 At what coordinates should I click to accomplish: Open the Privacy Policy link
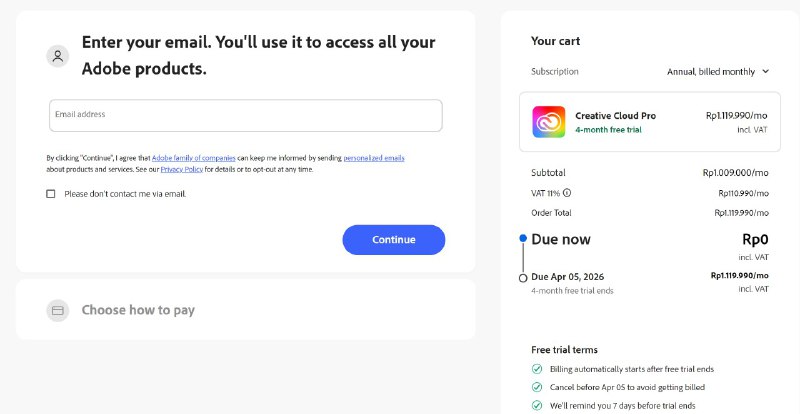(182, 169)
